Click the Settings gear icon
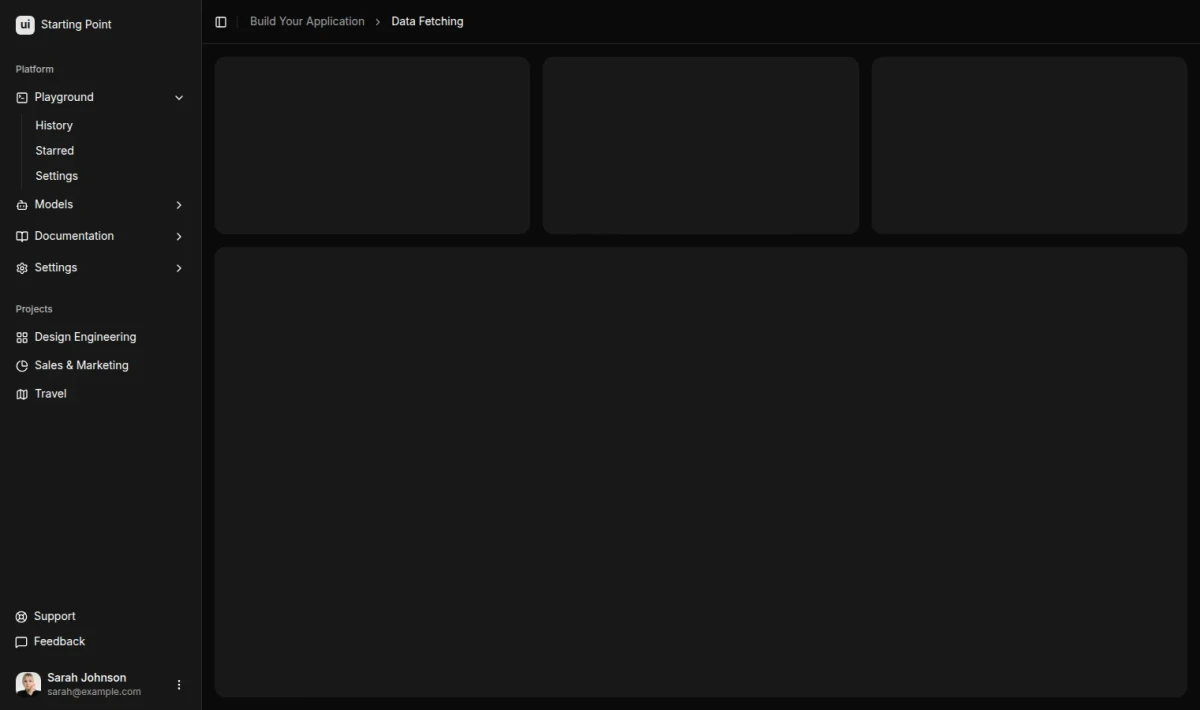 coord(22,268)
